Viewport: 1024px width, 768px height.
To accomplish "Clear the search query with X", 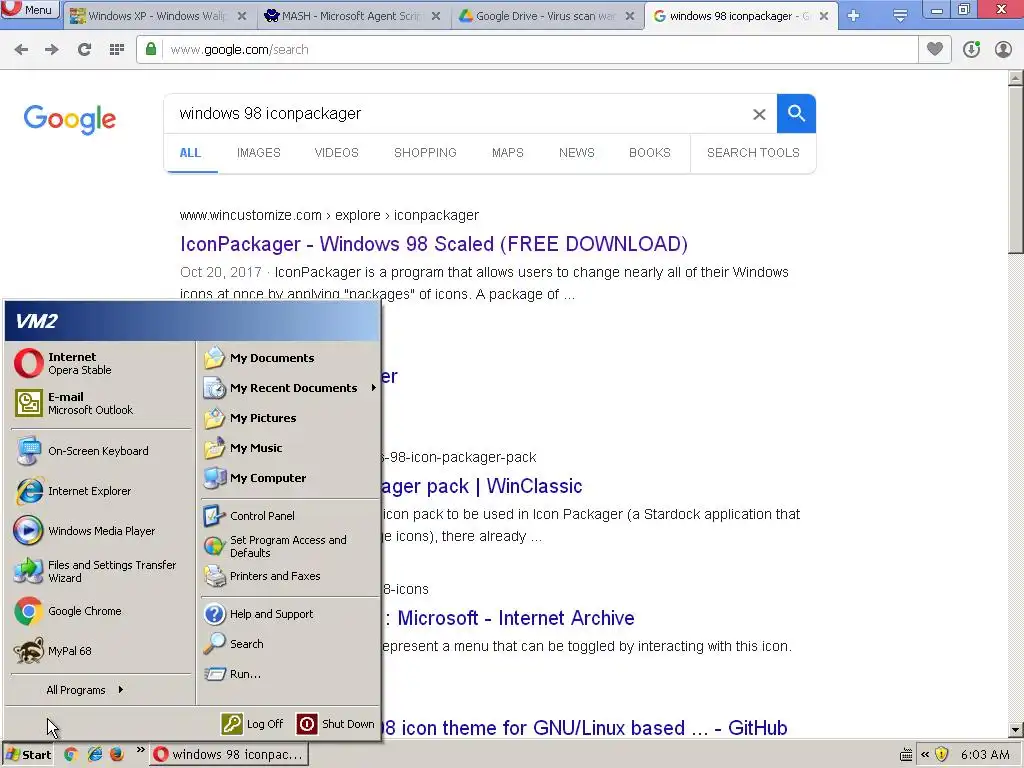I will click(x=759, y=114).
